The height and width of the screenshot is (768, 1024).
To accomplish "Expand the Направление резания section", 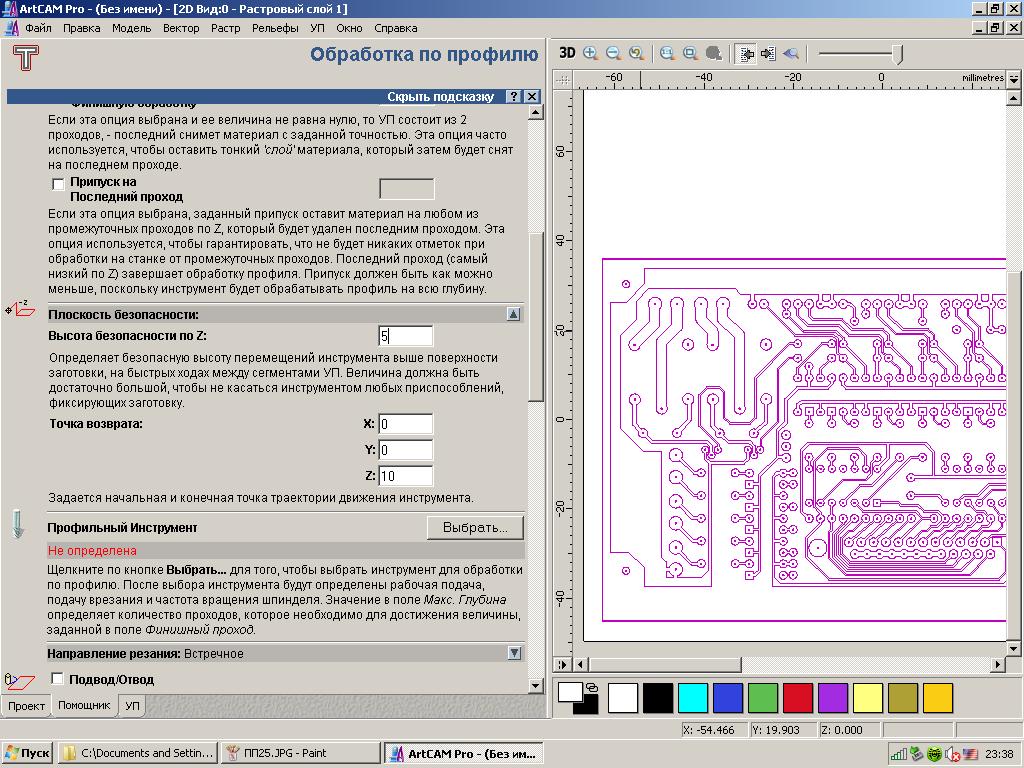I will coord(515,653).
